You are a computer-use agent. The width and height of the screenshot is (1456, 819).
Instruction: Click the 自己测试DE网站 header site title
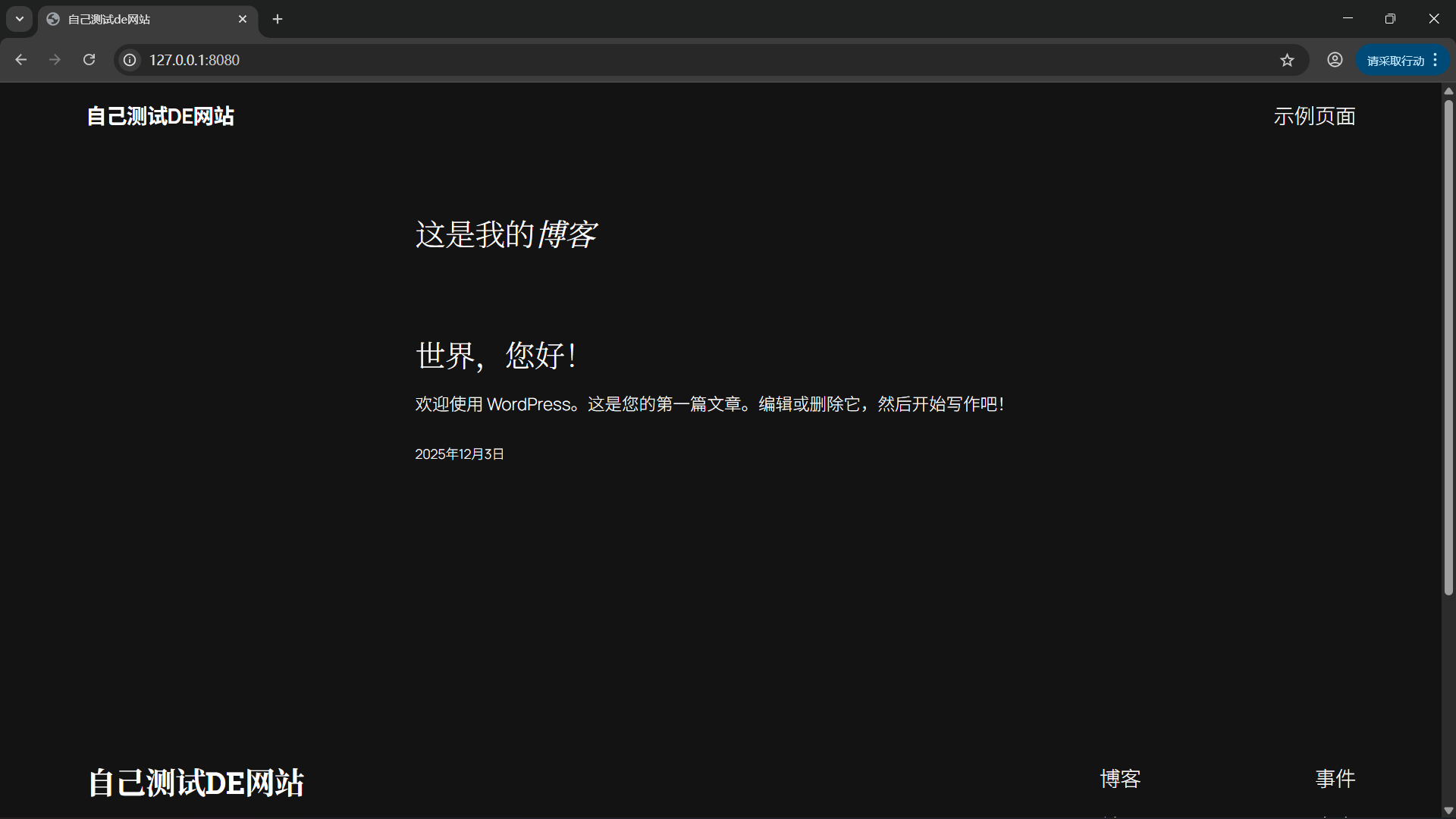[x=160, y=116]
